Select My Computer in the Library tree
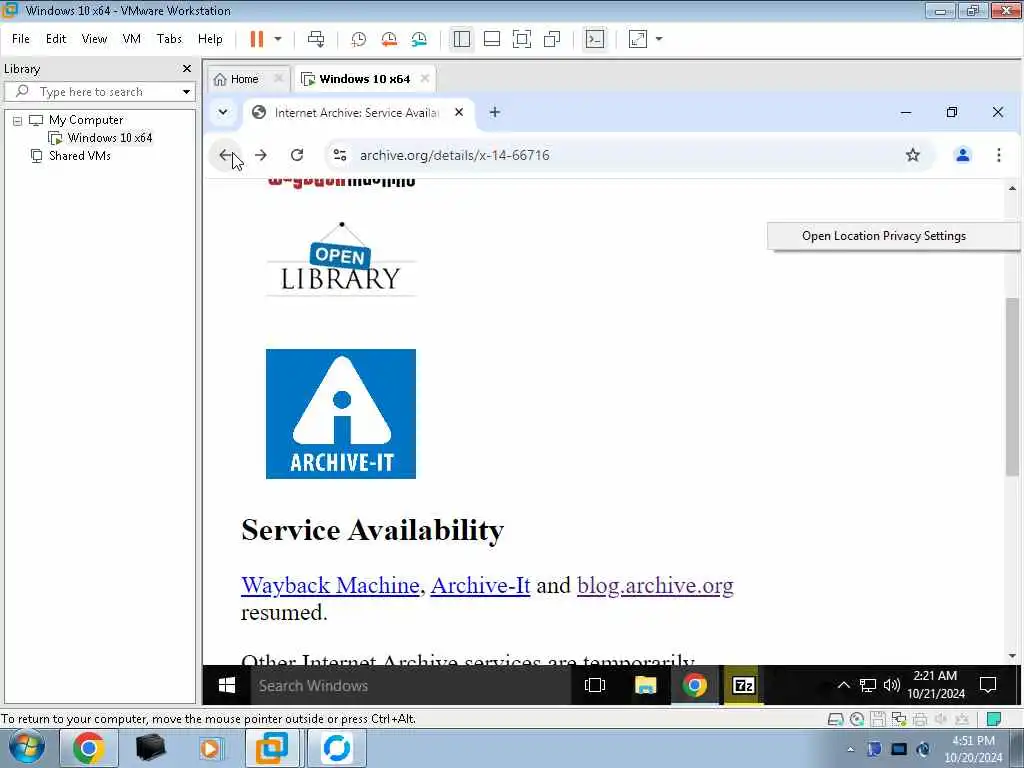Viewport: 1024px width, 768px height. pos(86,120)
